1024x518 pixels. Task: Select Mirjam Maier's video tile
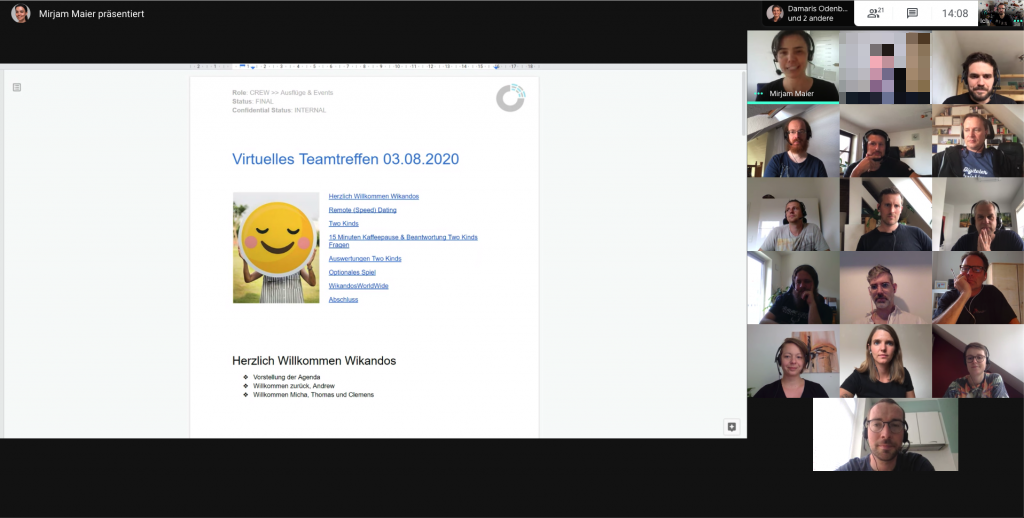coord(793,67)
